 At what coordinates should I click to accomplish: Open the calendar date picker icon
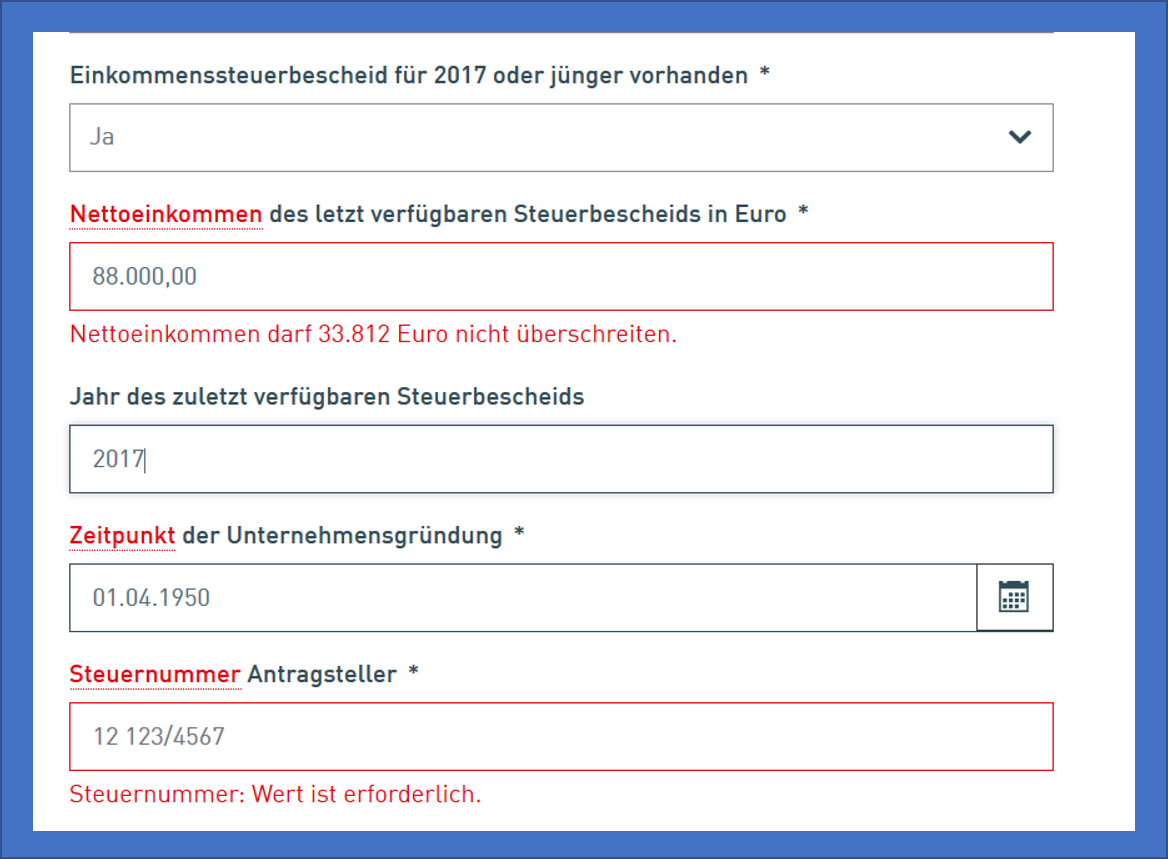tap(1014, 597)
